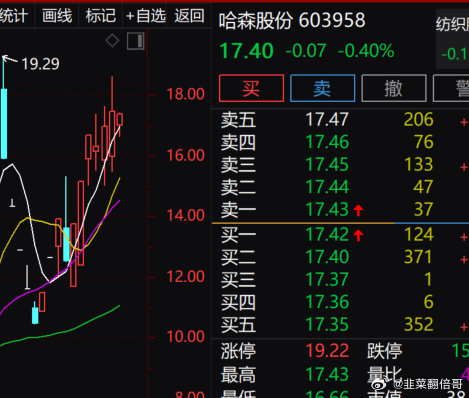Screen dimensions: 469x398
Task: Click the 19.29 high price label on chart
Action: [x=40, y=64]
